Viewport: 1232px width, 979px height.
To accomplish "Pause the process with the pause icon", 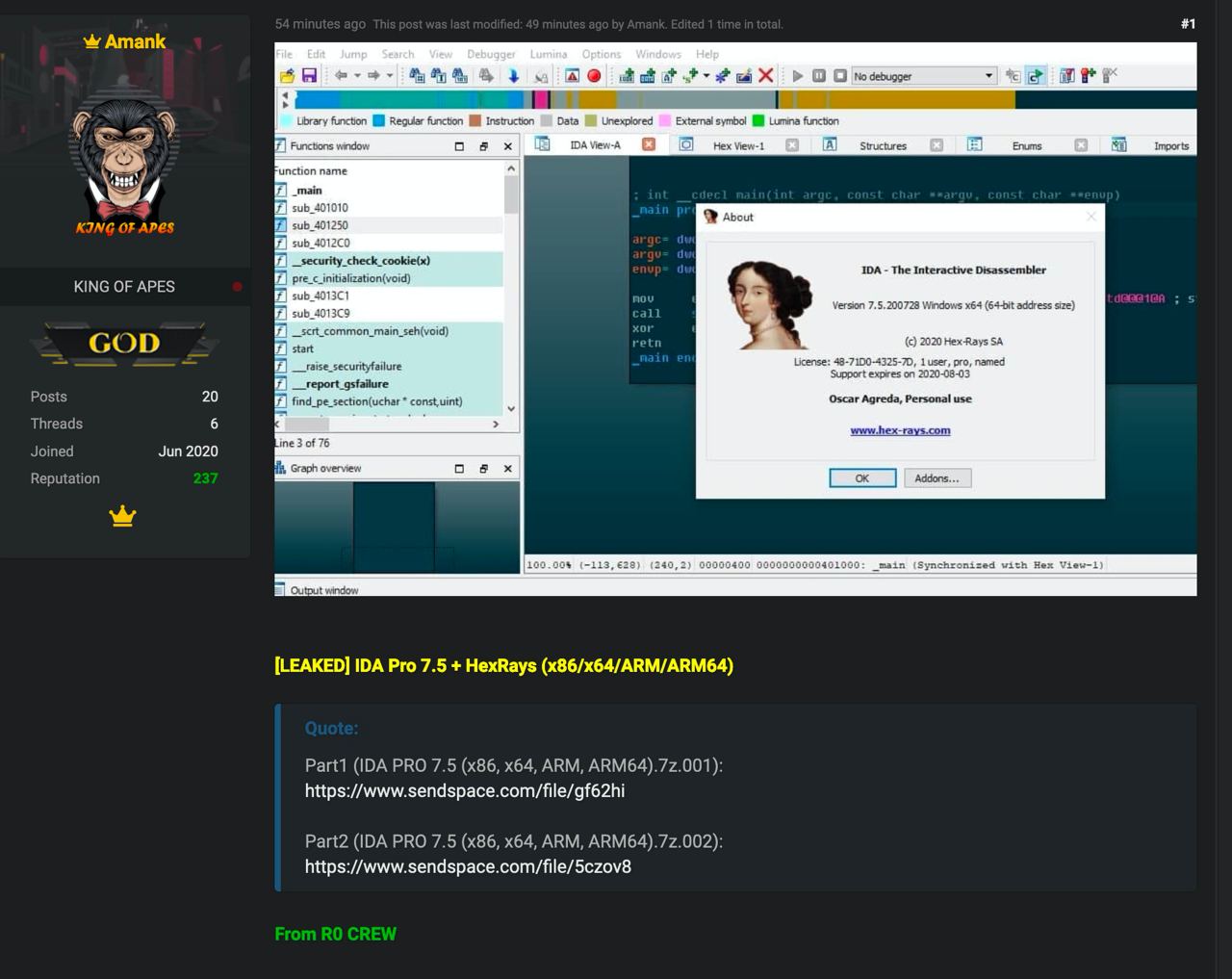I will coord(819,76).
